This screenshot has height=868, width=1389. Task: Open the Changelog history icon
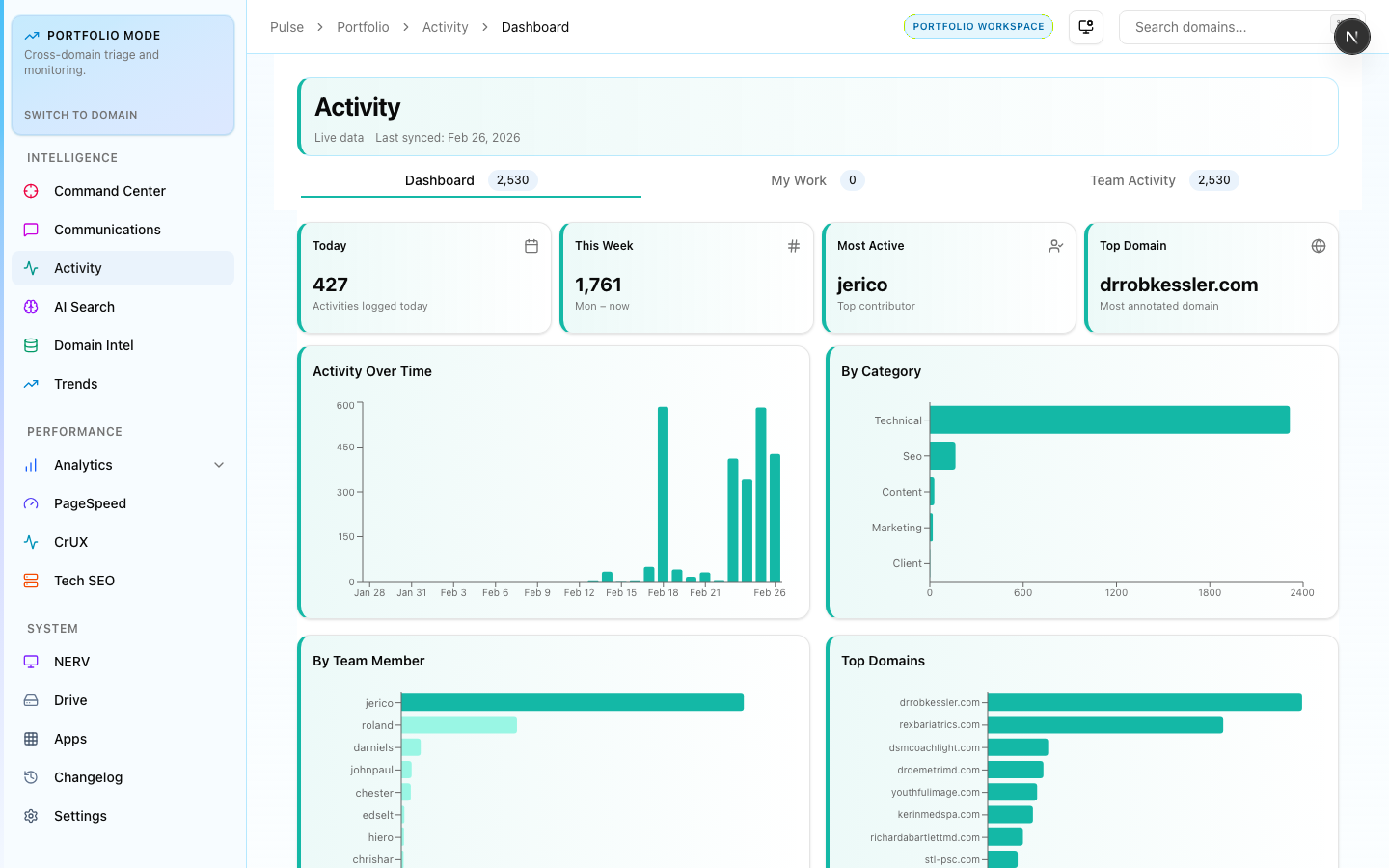click(31, 777)
